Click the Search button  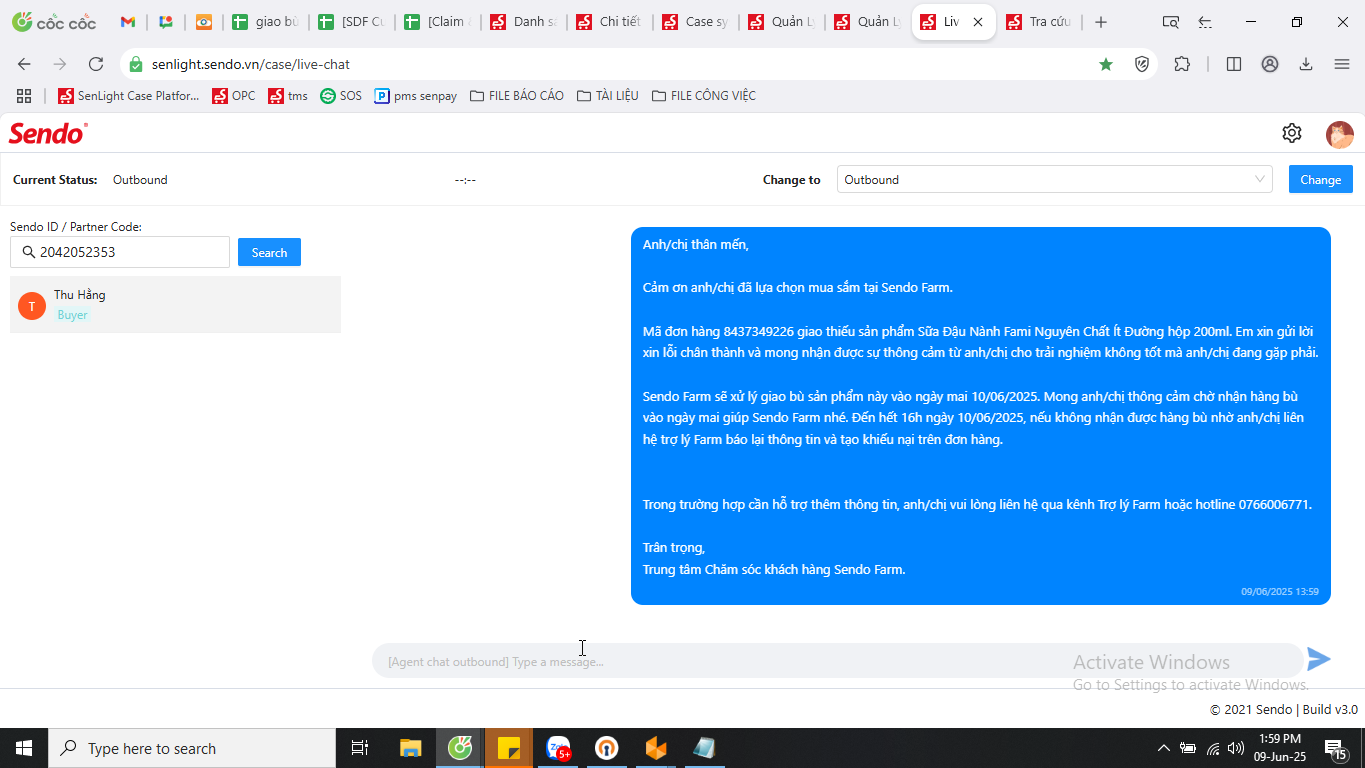(269, 252)
